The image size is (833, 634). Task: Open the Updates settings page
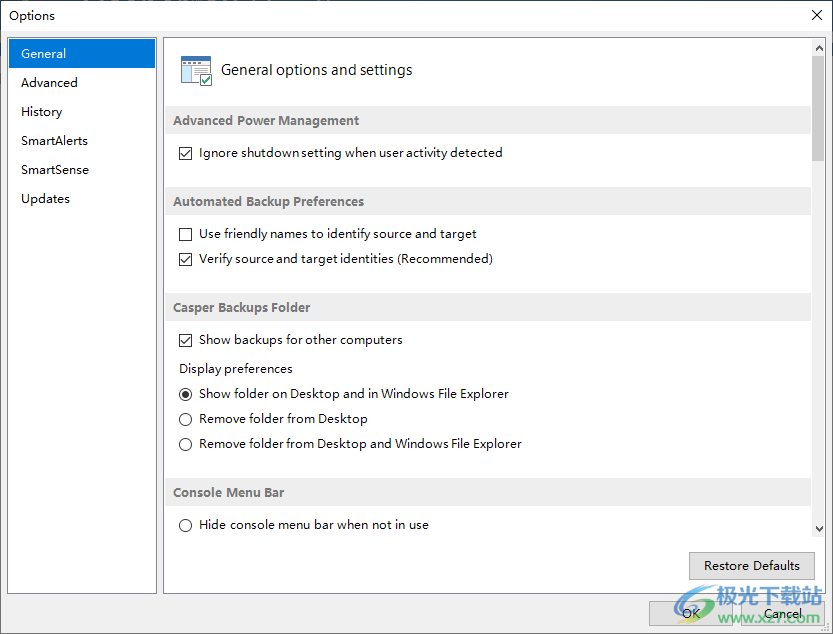click(45, 199)
